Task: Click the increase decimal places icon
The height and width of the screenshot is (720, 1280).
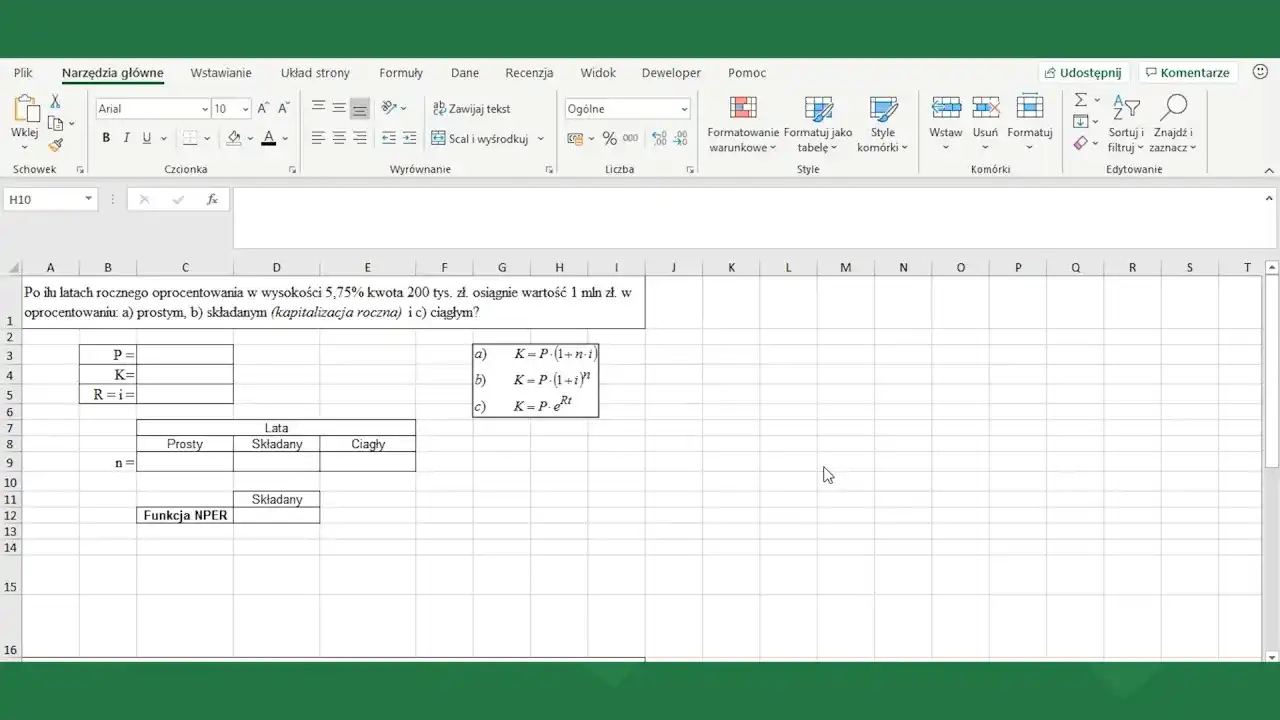Action: click(x=660, y=139)
